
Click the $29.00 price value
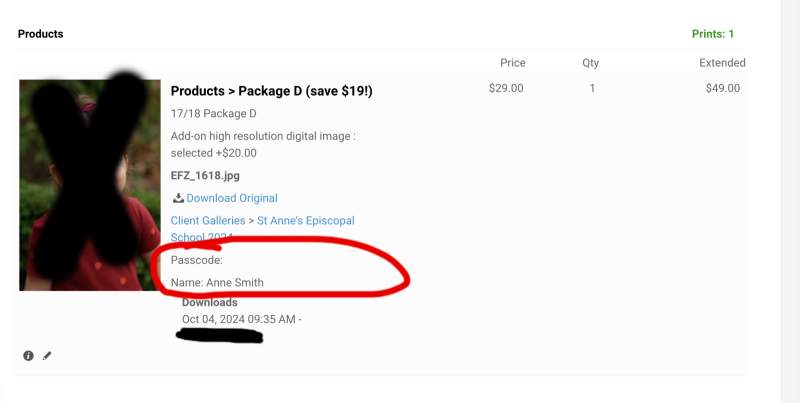(x=506, y=88)
